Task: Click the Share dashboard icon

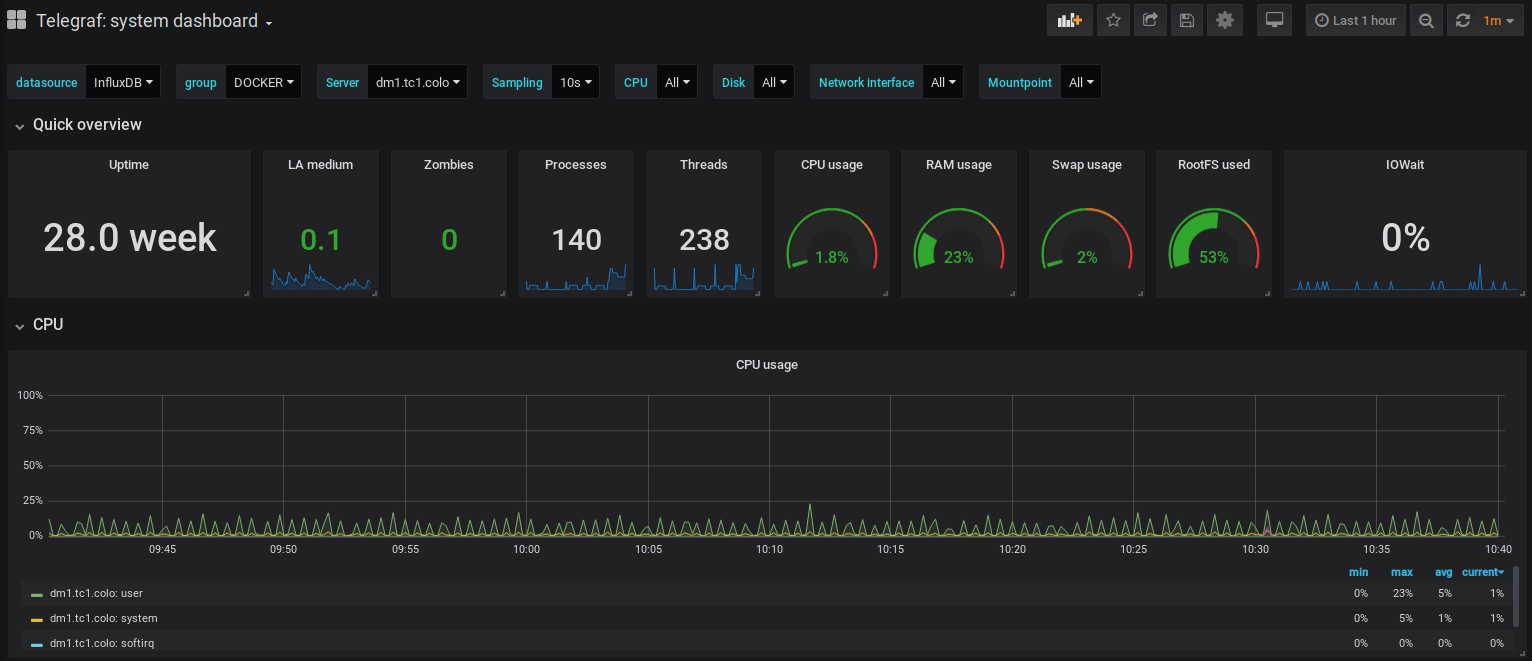Action: [x=1150, y=20]
